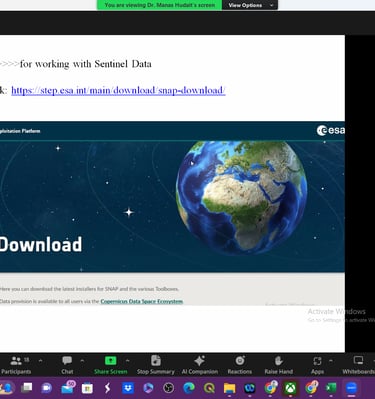Open the Reactions menu
This screenshot has height=399, width=375.
click(240, 365)
